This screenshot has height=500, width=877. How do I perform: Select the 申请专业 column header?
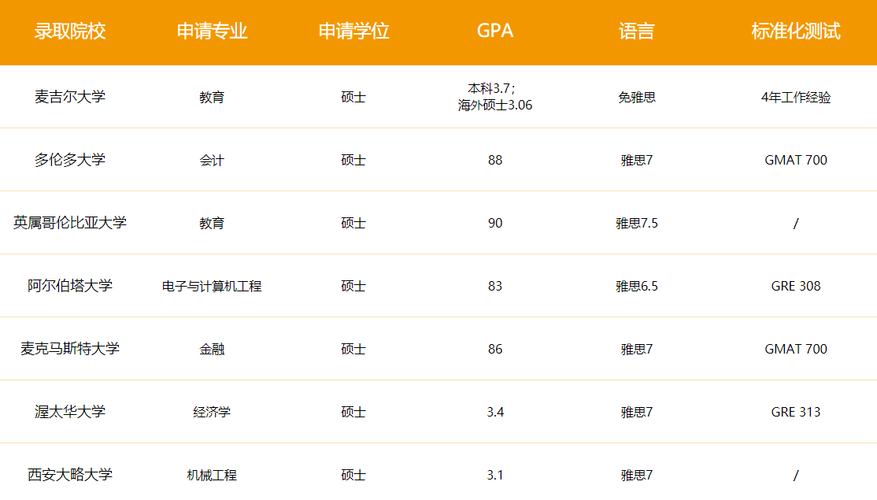212,31
